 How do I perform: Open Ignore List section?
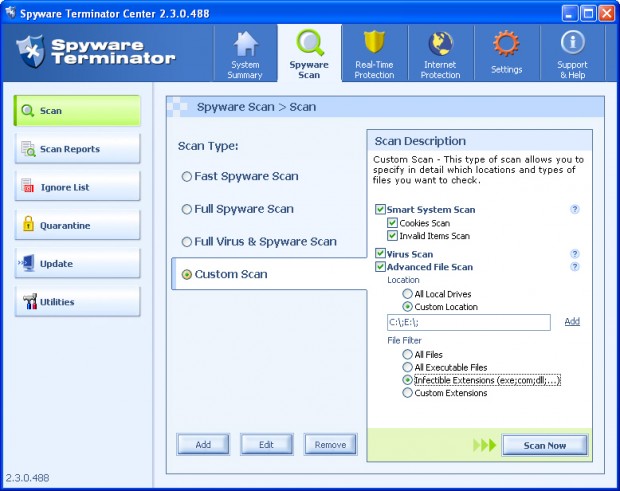78,187
